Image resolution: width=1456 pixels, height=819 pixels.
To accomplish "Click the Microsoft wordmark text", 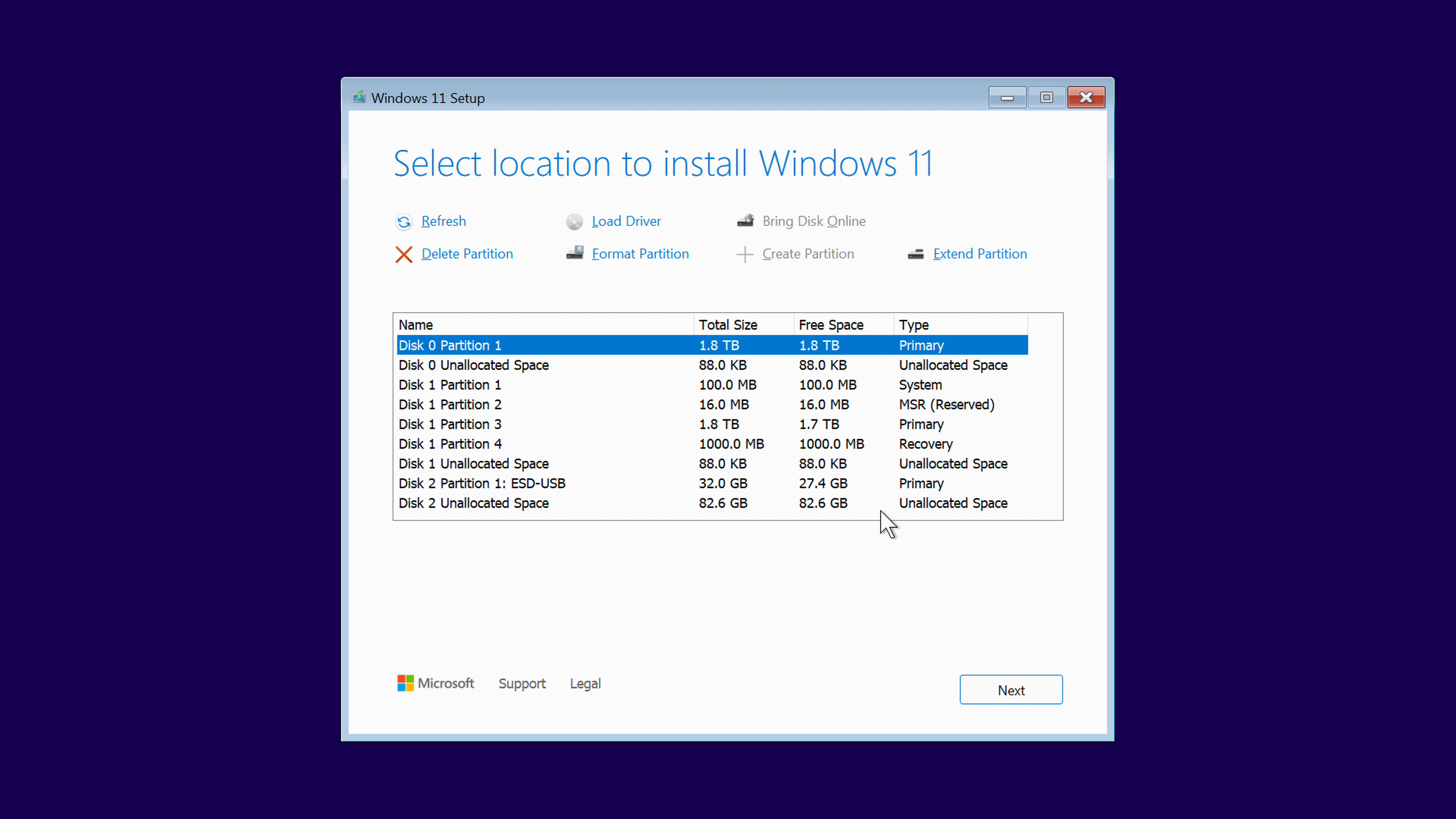I will pyautogui.click(x=446, y=683).
